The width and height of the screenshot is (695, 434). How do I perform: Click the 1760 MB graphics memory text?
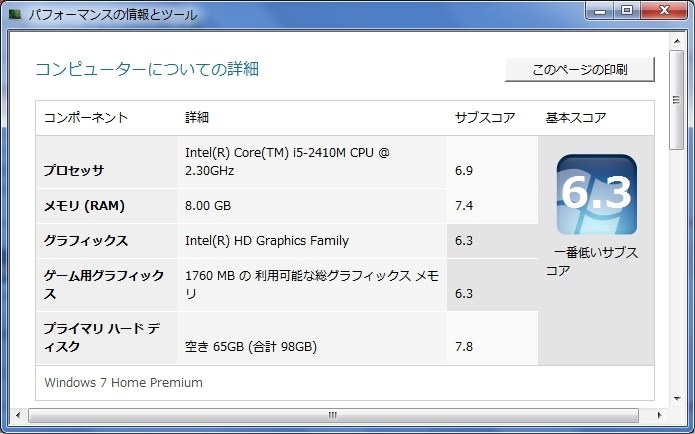(x=312, y=285)
